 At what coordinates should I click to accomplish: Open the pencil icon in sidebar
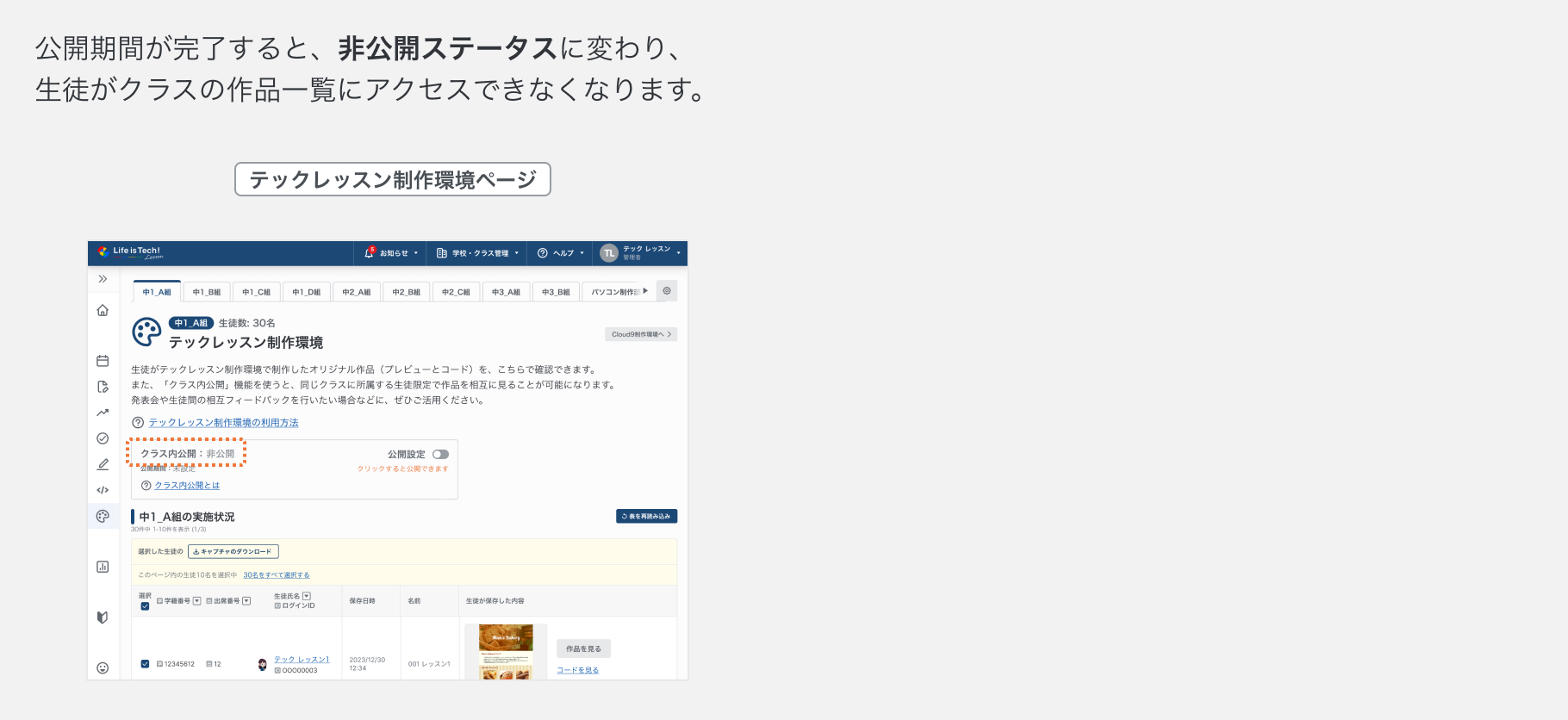point(103,464)
